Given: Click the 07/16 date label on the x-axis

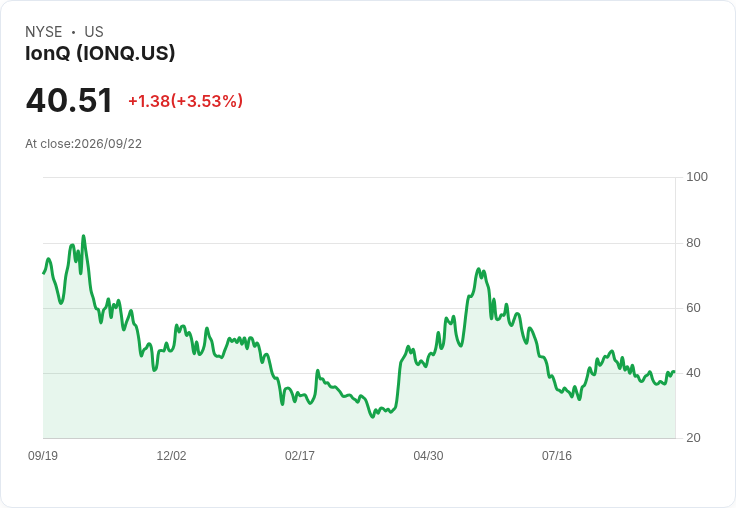Looking at the screenshot, I should pyautogui.click(x=557, y=455).
